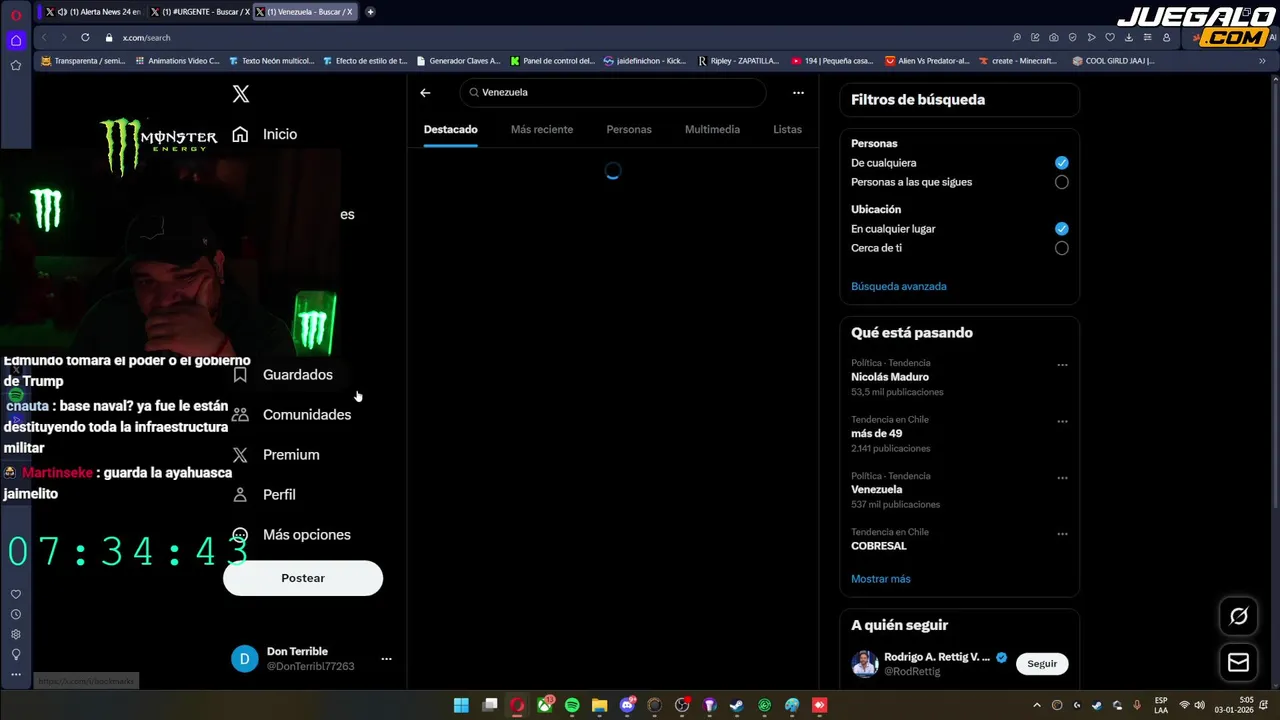Open Nicolás Maduro trend

(890, 377)
